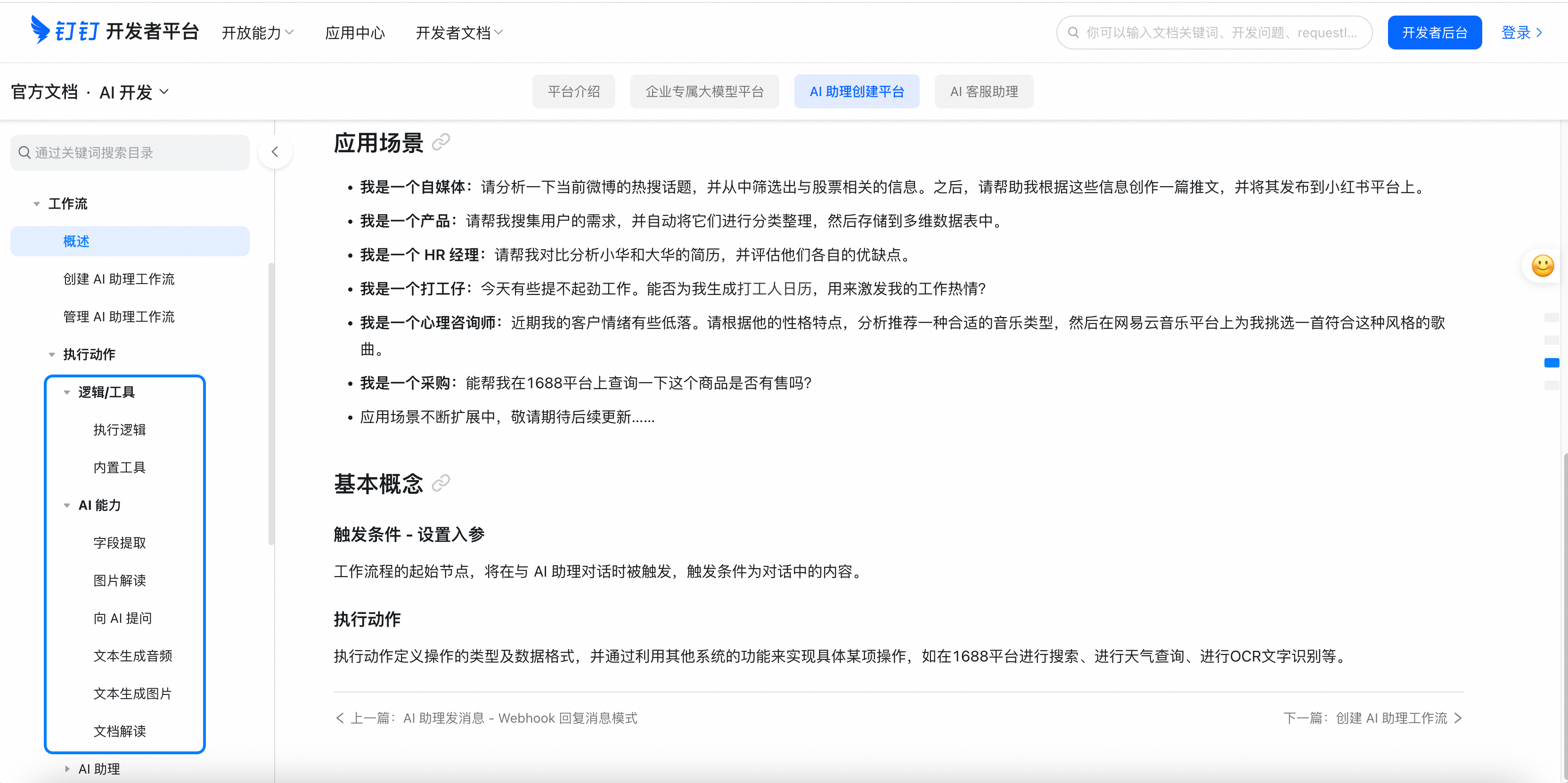Expand the 官方文档 · AI 开发 selector
Screen dimensions: 1568x783
tap(90, 92)
